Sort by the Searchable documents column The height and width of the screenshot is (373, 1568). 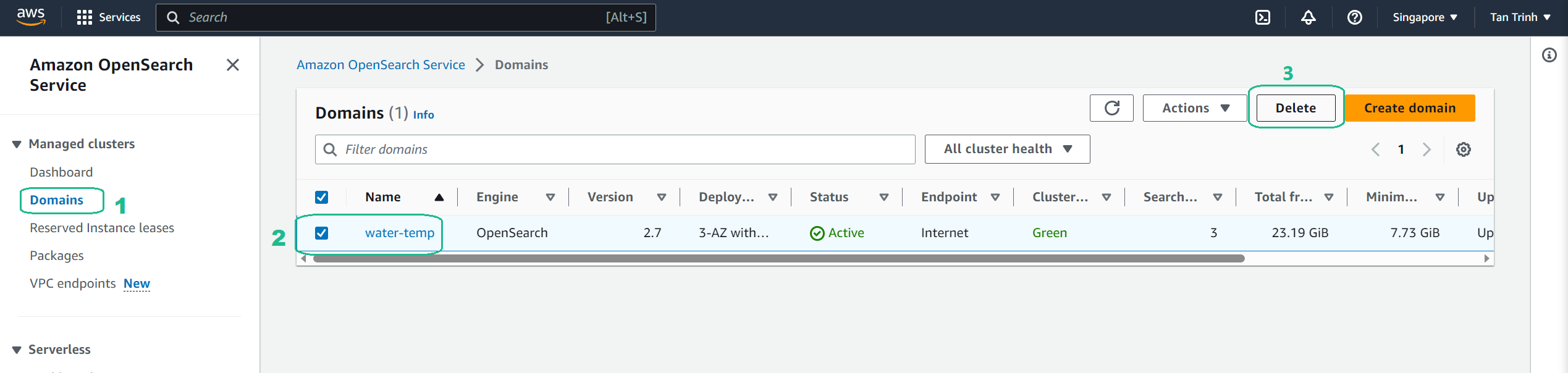point(1217,198)
